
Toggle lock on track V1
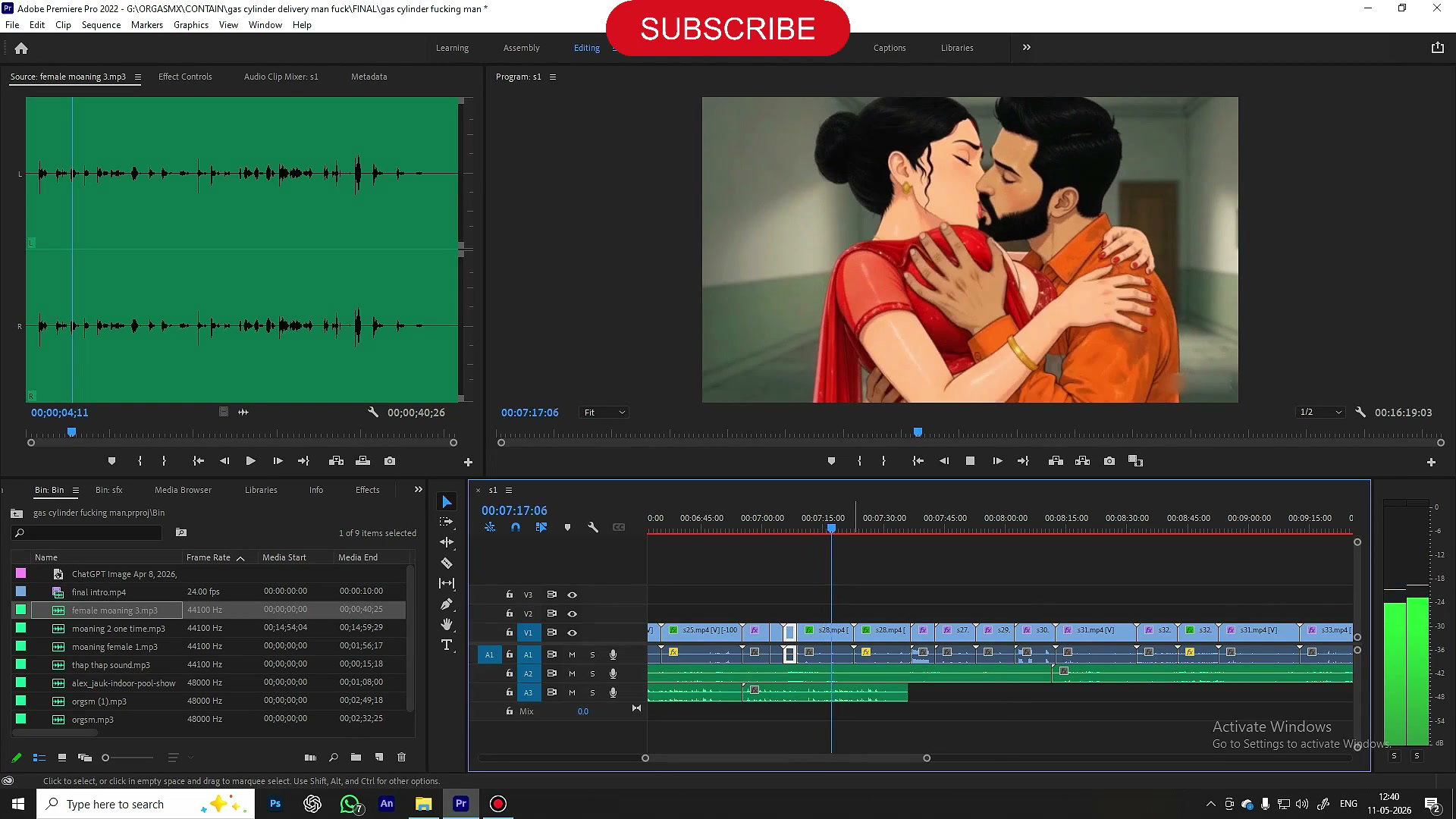pyautogui.click(x=510, y=632)
